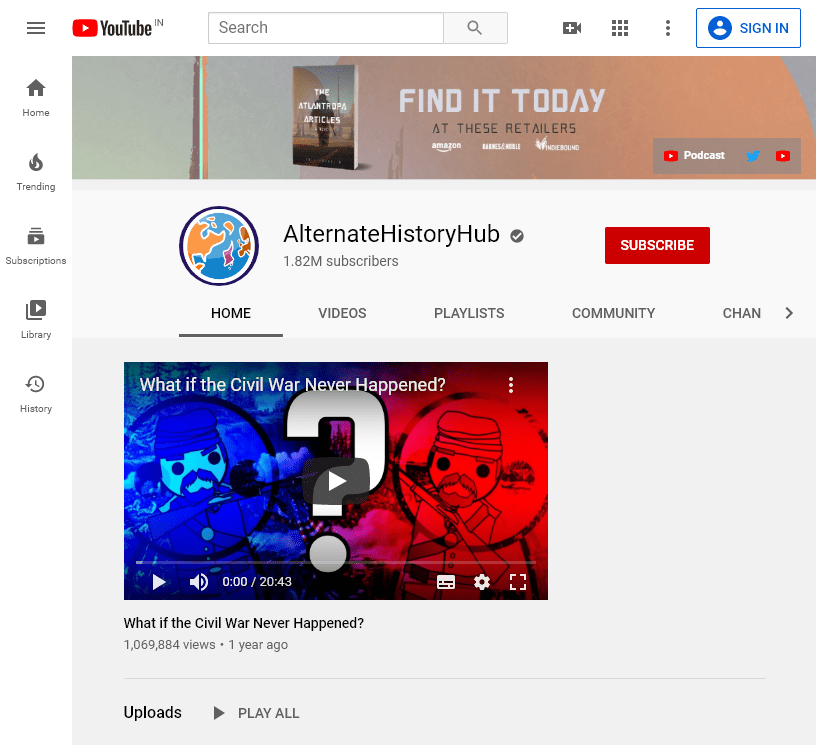816x745 pixels.
Task: Open the partially shown CHAN tab
Action: pyautogui.click(x=742, y=313)
